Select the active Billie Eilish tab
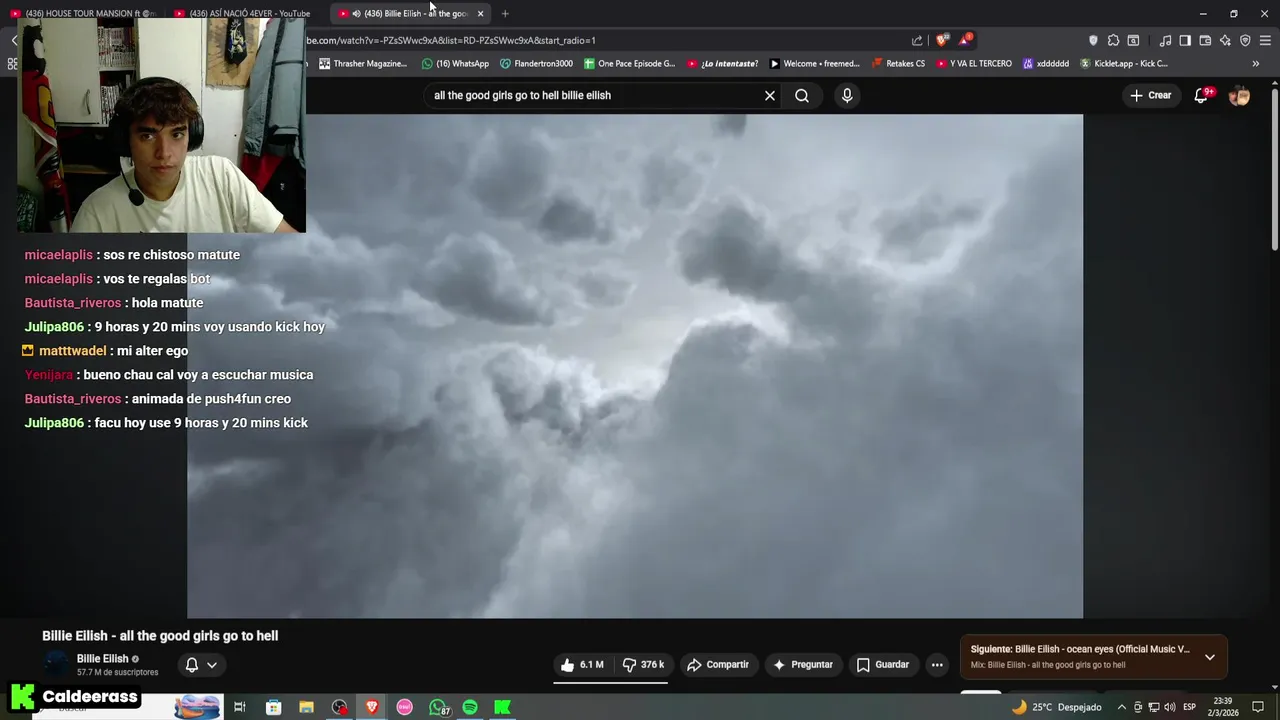The height and width of the screenshot is (720, 1280). pos(410,13)
